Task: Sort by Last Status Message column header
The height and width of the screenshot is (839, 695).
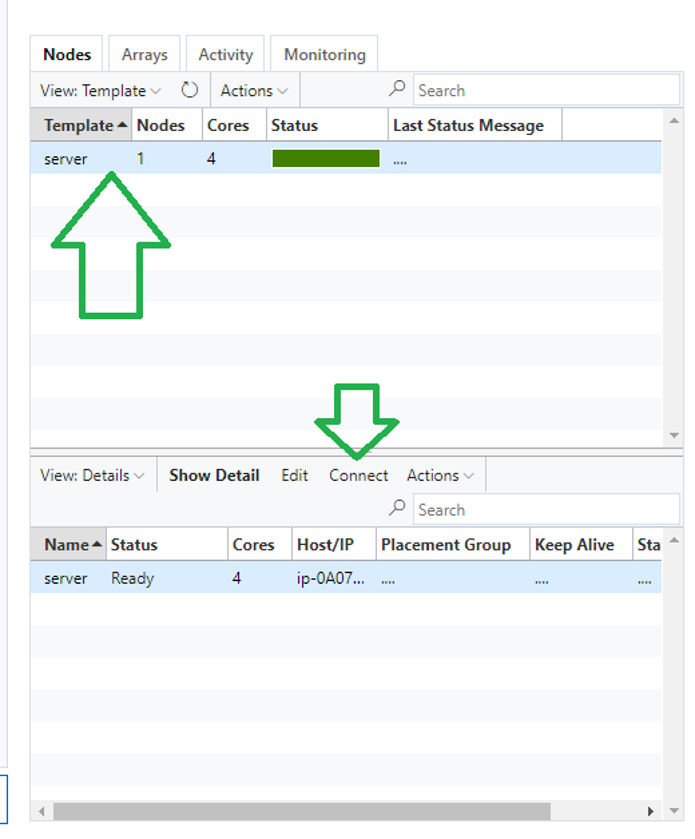Action: click(475, 125)
